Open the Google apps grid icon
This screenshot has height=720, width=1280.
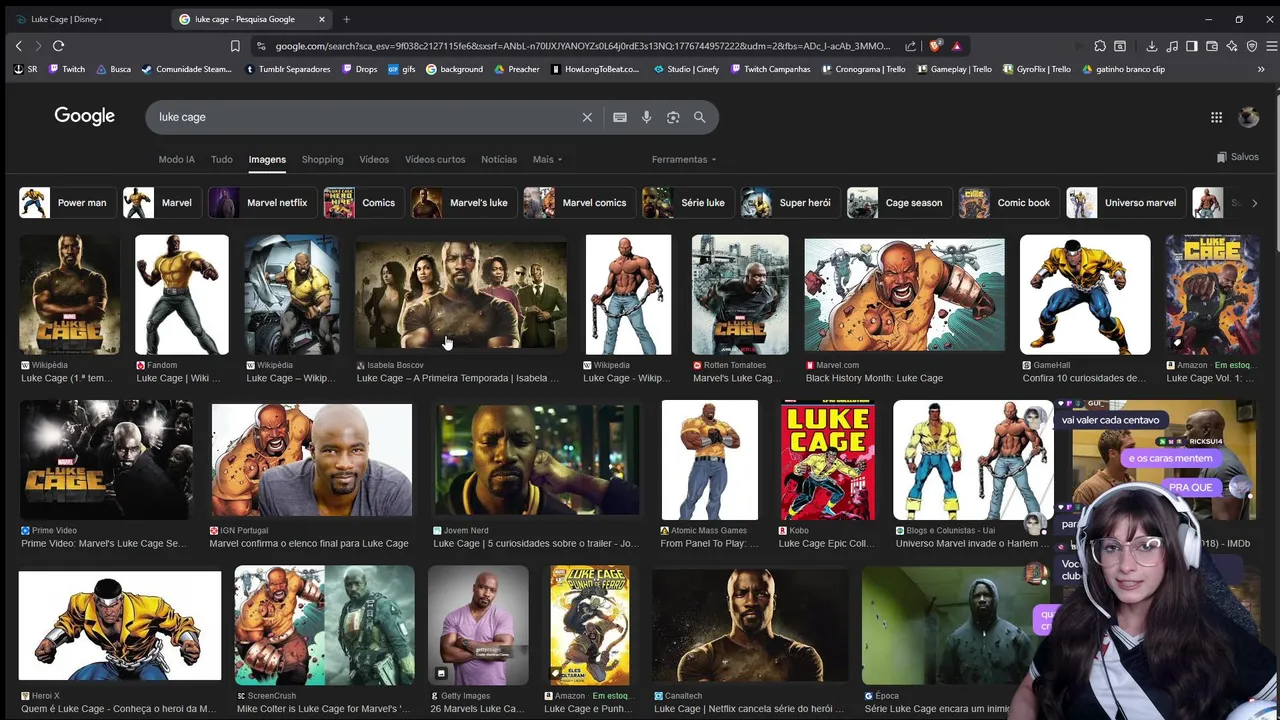[1216, 117]
